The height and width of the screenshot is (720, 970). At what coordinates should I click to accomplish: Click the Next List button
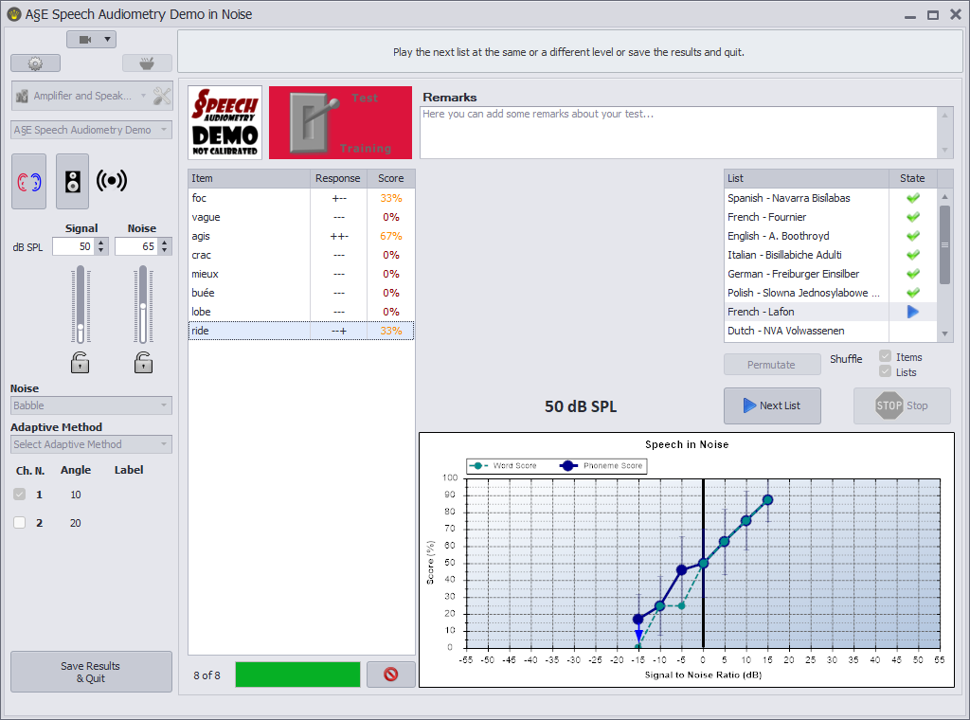(x=772, y=406)
